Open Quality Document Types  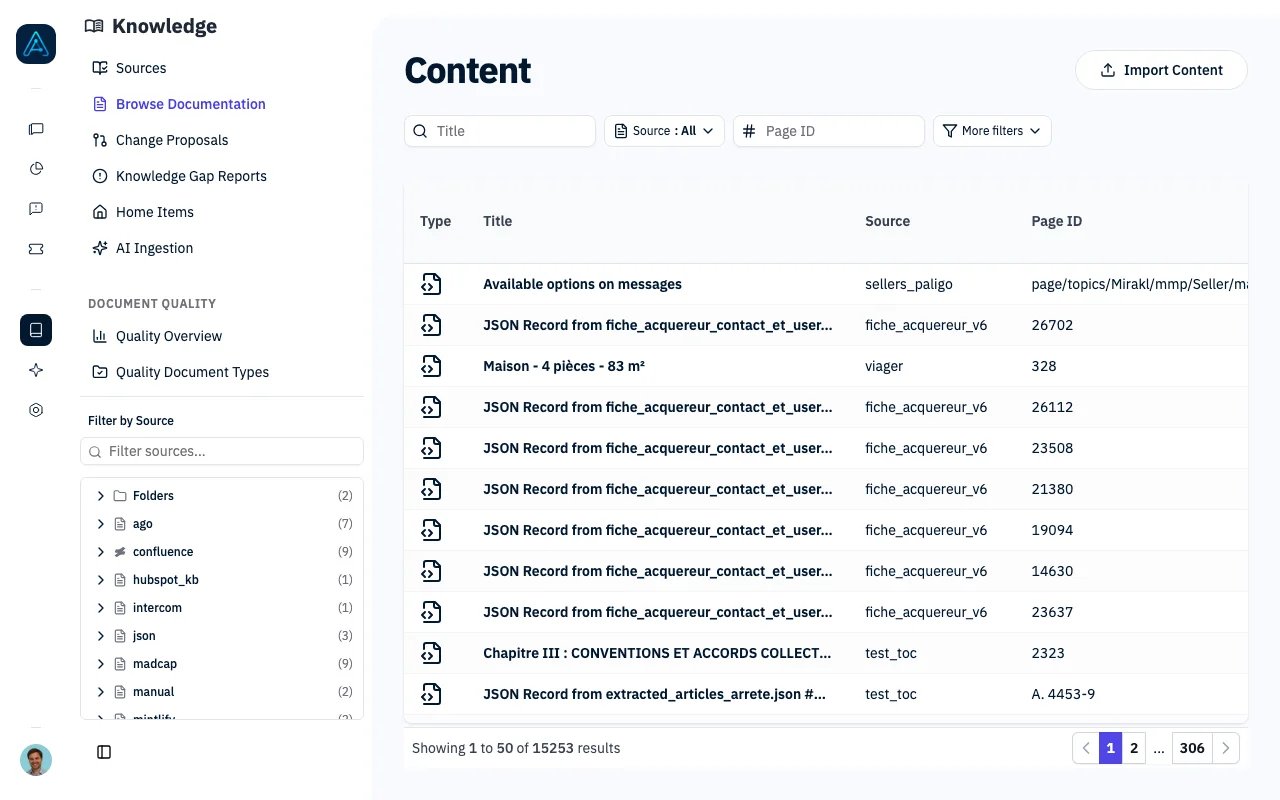tap(192, 372)
